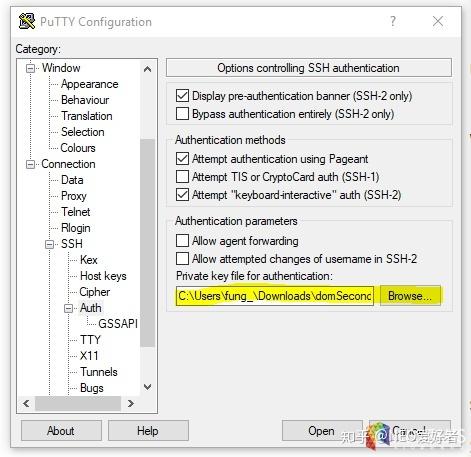This screenshot has height=457, width=471.
Task: Collapse the Connection tree node
Action: [30, 164]
